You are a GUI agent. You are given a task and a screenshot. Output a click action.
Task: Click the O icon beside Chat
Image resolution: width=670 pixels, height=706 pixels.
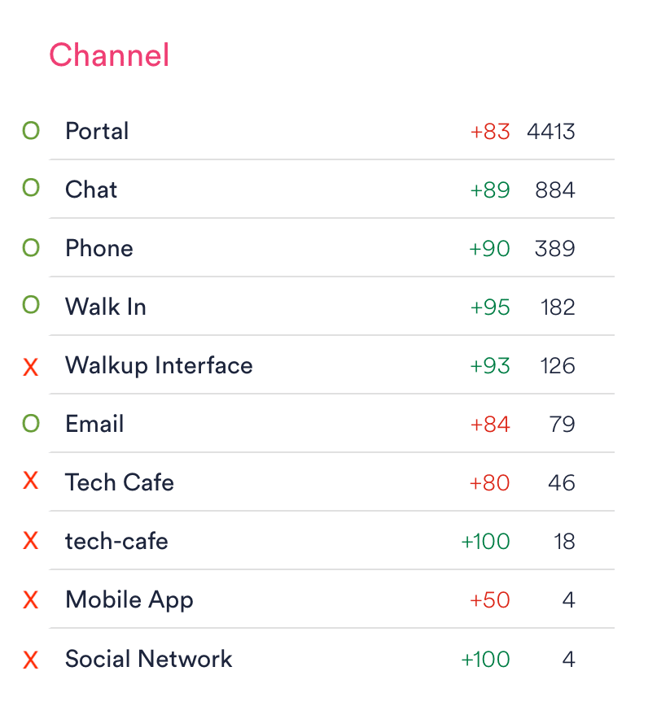point(31,189)
